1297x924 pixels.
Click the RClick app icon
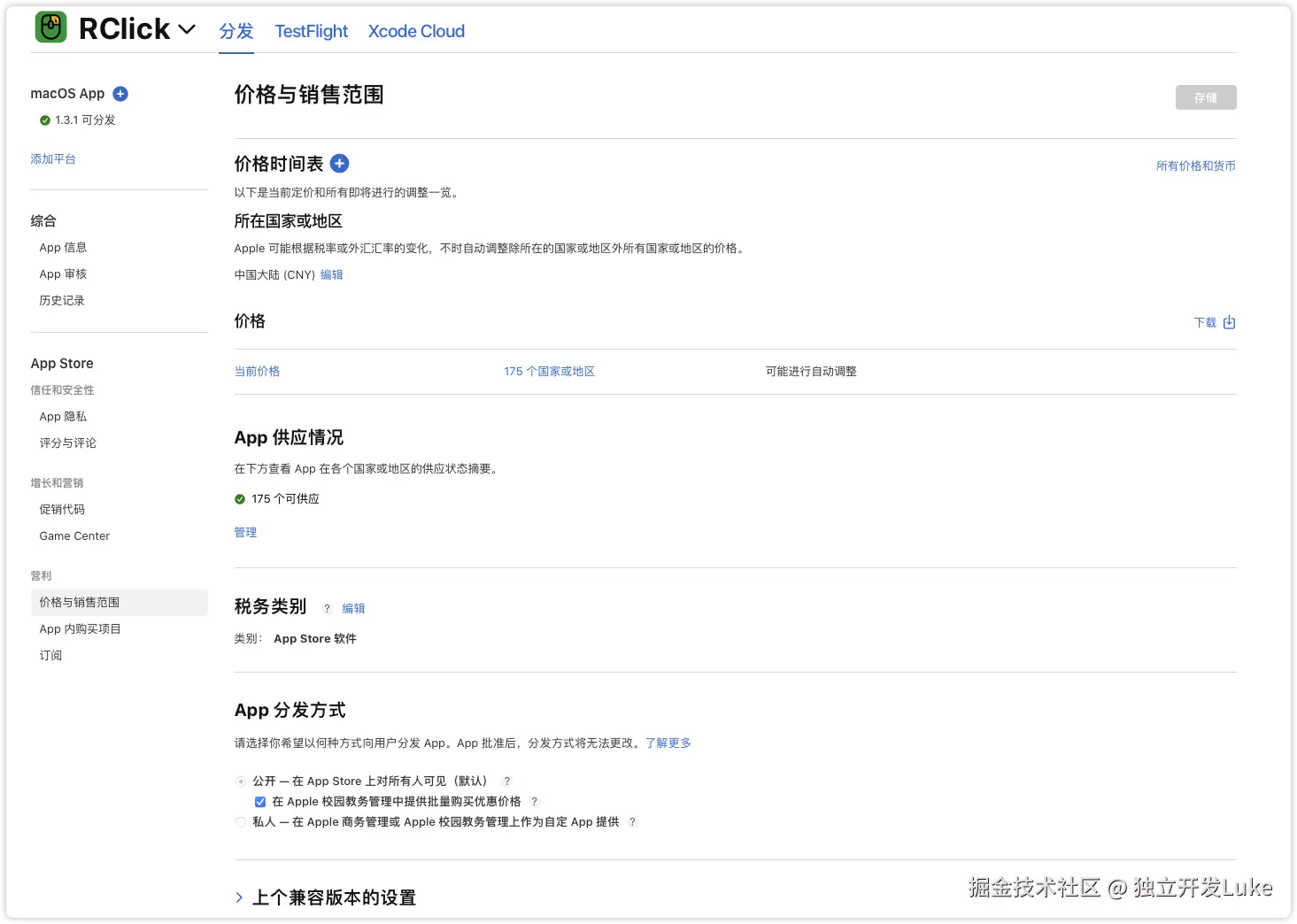[x=50, y=27]
